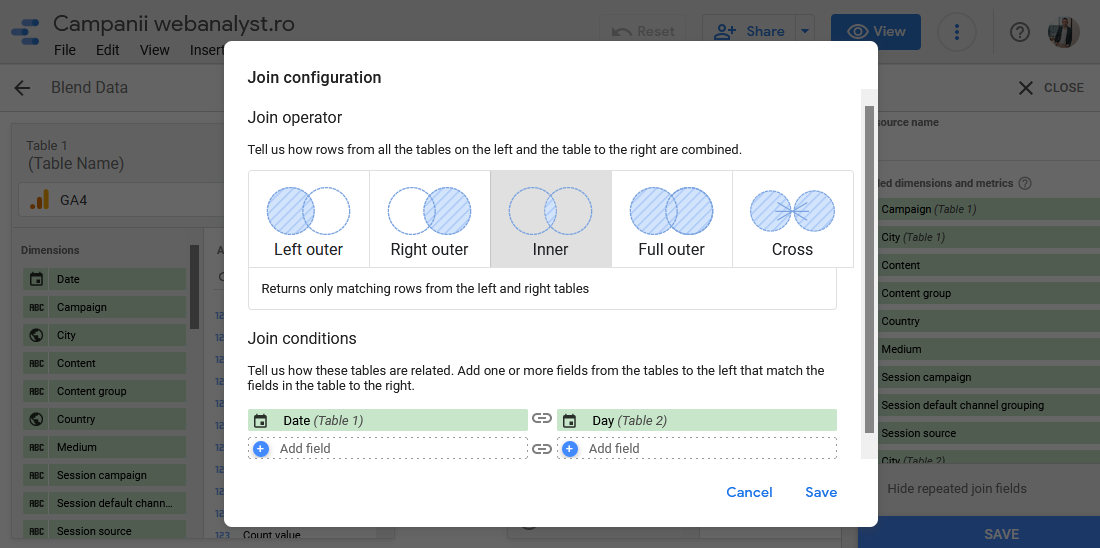Select the Session campaign dimension in Table 1
The height and width of the screenshot is (548, 1100).
pos(105,476)
